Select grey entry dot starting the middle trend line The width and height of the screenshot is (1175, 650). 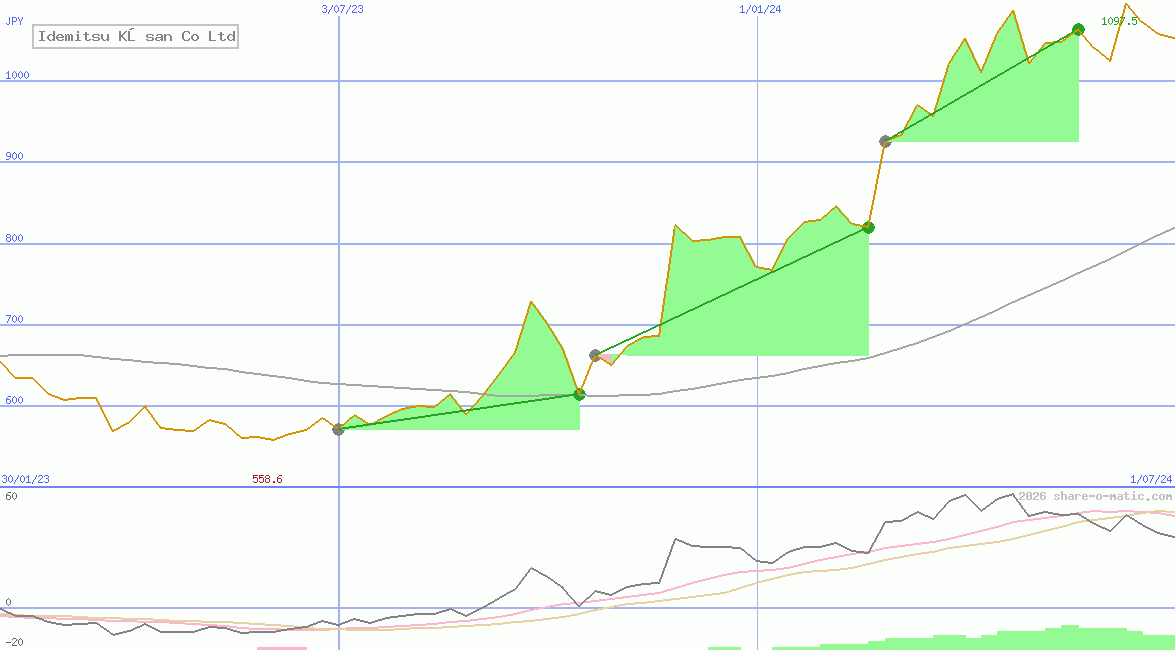pyautogui.click(x=595, y=355)
